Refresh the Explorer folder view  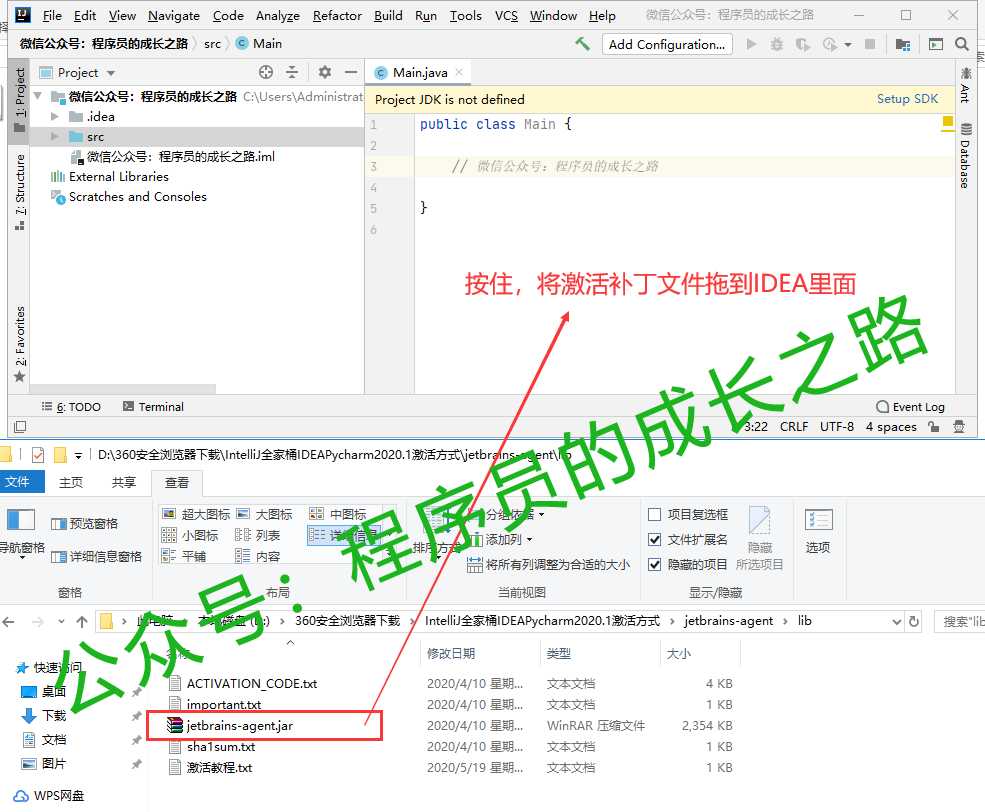pos(914,622)
